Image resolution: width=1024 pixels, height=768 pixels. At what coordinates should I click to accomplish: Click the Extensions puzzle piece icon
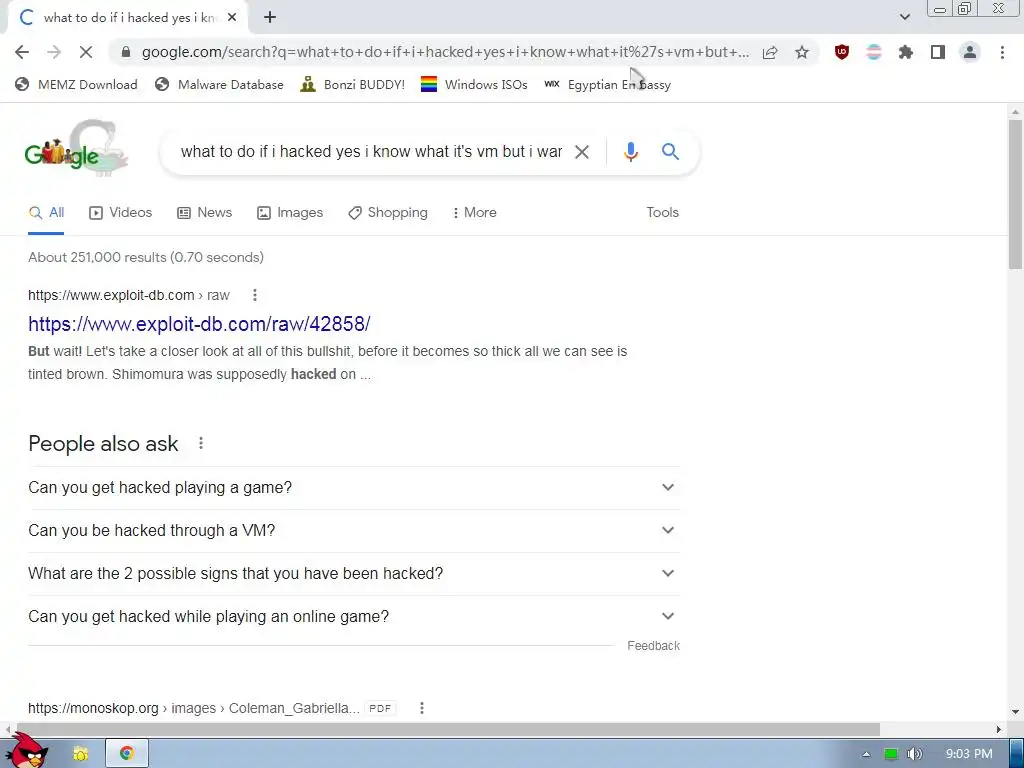click(x=906, y=52)
